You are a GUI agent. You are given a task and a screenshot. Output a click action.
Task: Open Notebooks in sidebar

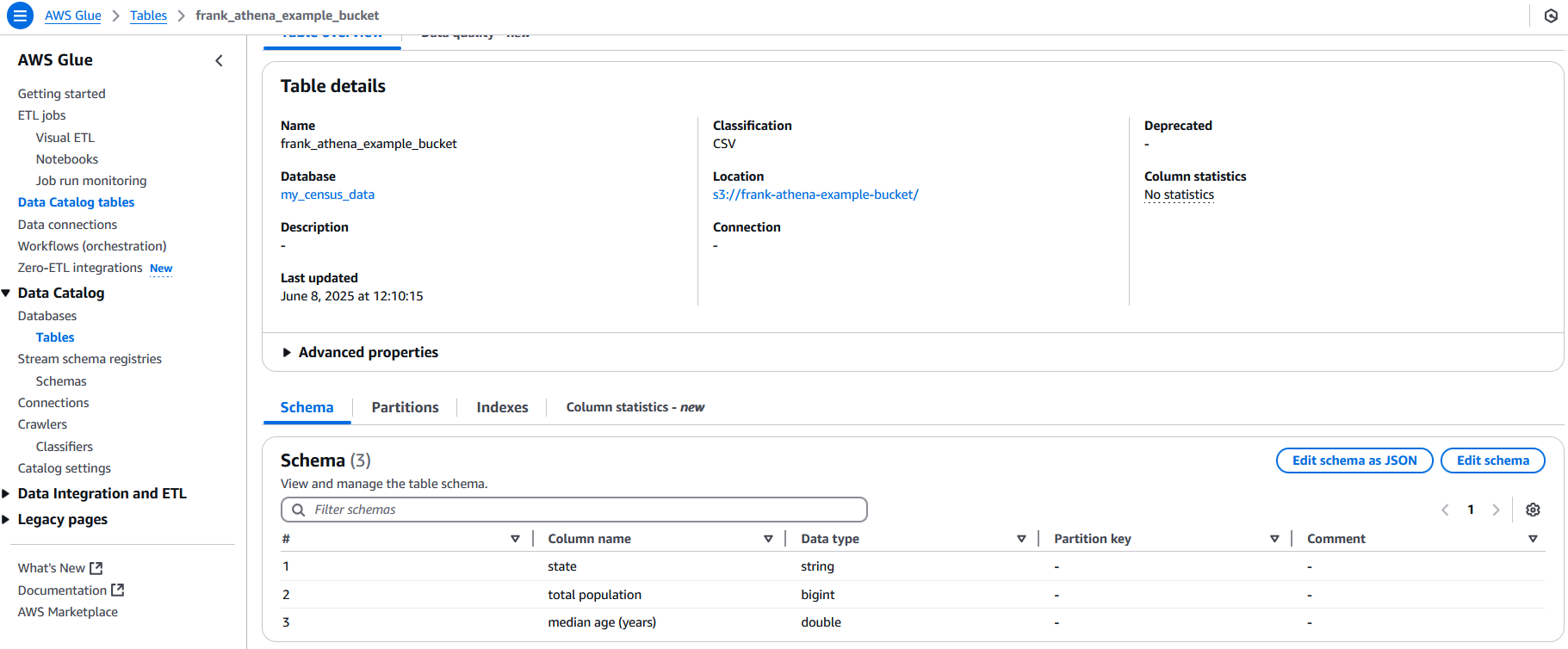coord(66,159)
